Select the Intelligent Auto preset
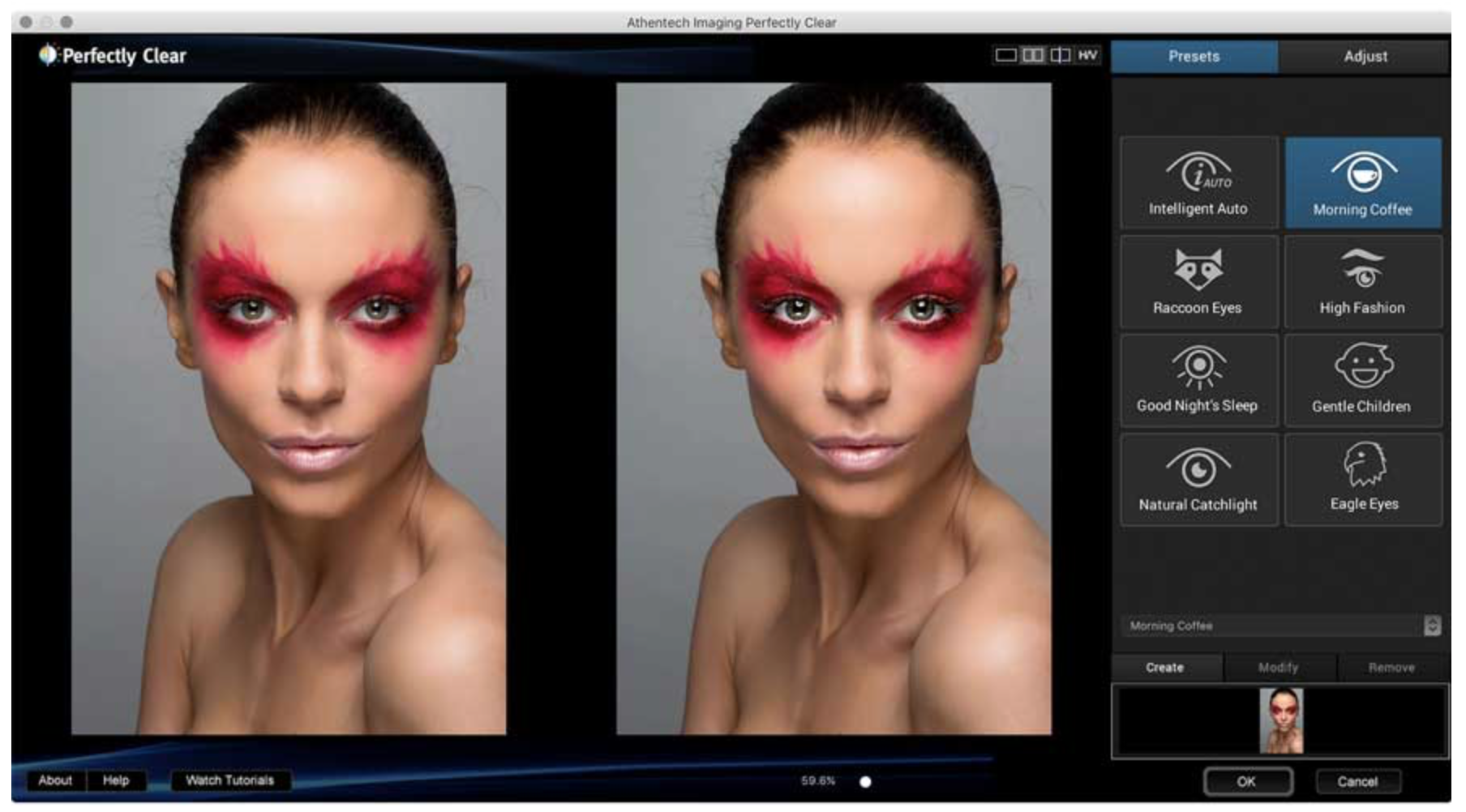The height and width of the screenshot is (812, 1466). [x=1198, y=182]
